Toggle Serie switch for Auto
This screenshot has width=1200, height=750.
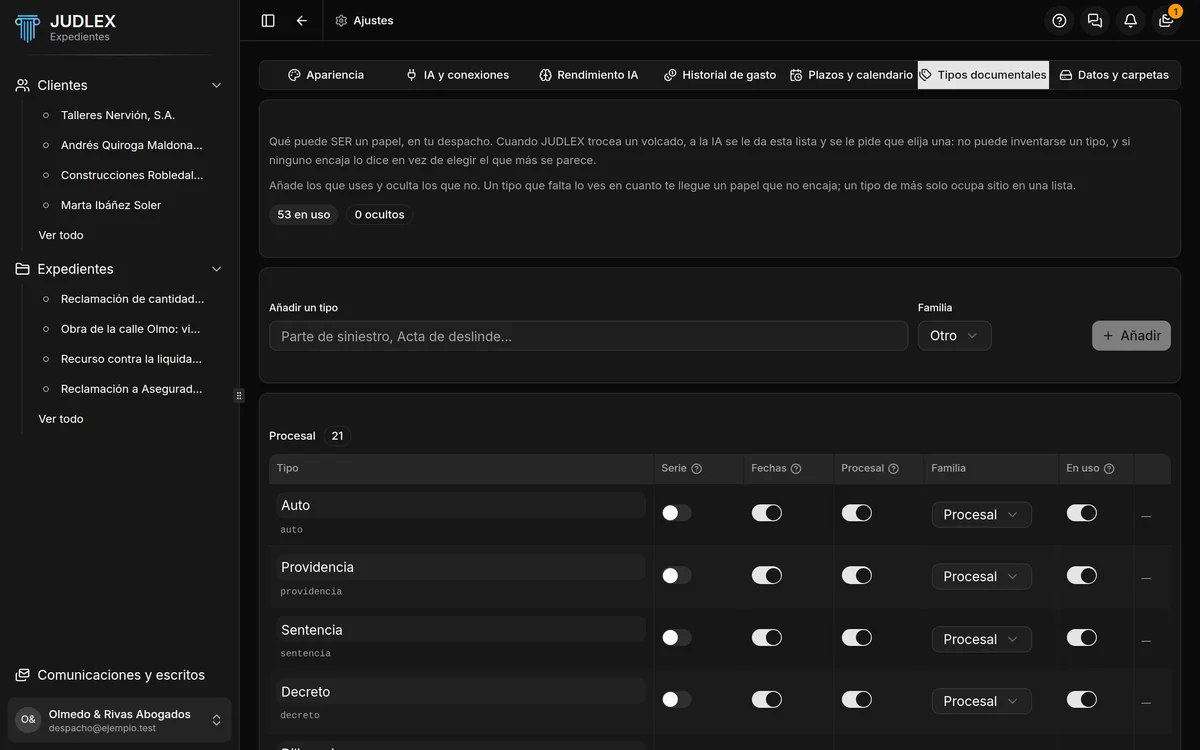pyautogui.click(x=676, y=513)
